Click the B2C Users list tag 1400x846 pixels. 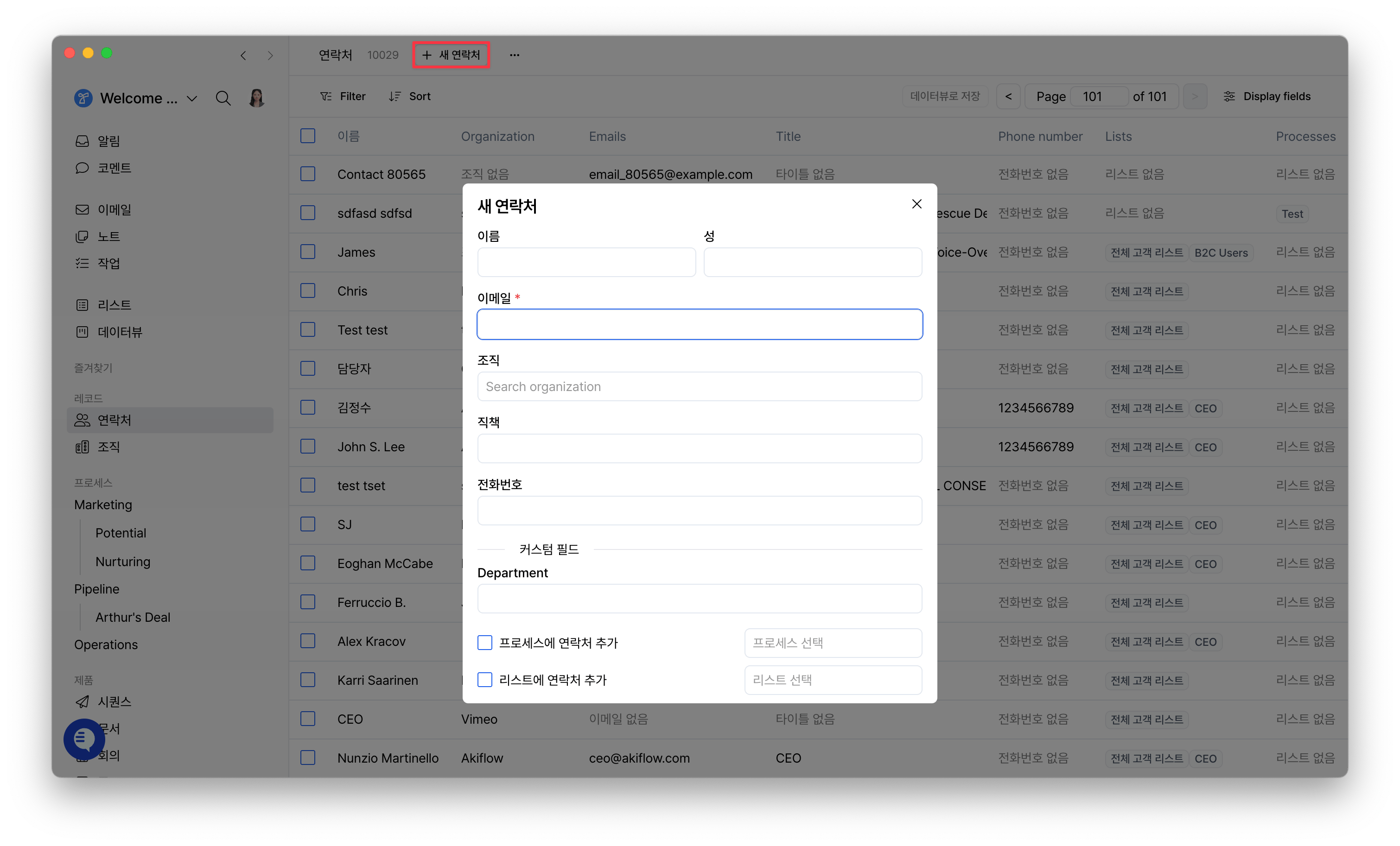click(x=1221, y=252)
